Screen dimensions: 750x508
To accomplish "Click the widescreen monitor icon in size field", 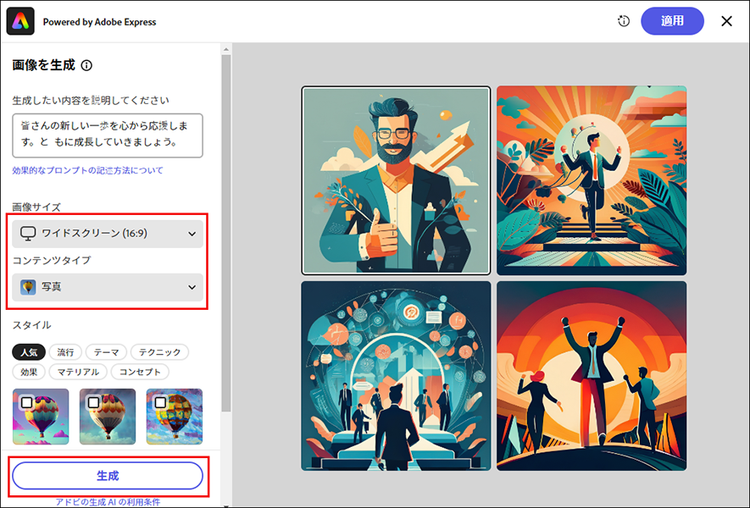I will (x=28, y=233).
